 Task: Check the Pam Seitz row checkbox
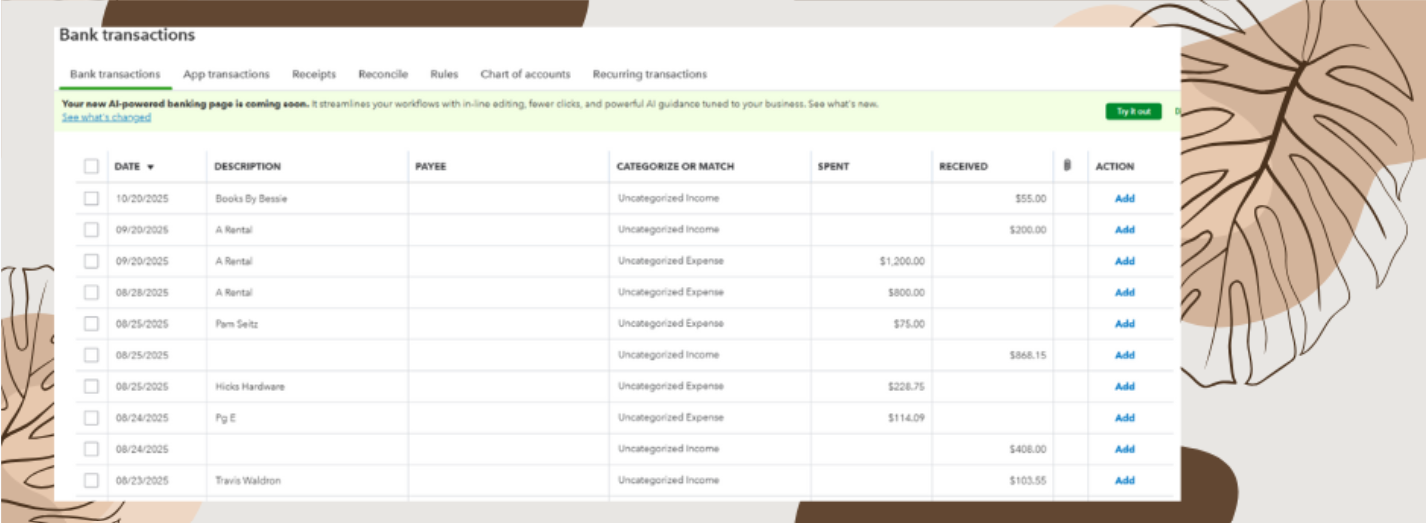(x=91, y=323)
